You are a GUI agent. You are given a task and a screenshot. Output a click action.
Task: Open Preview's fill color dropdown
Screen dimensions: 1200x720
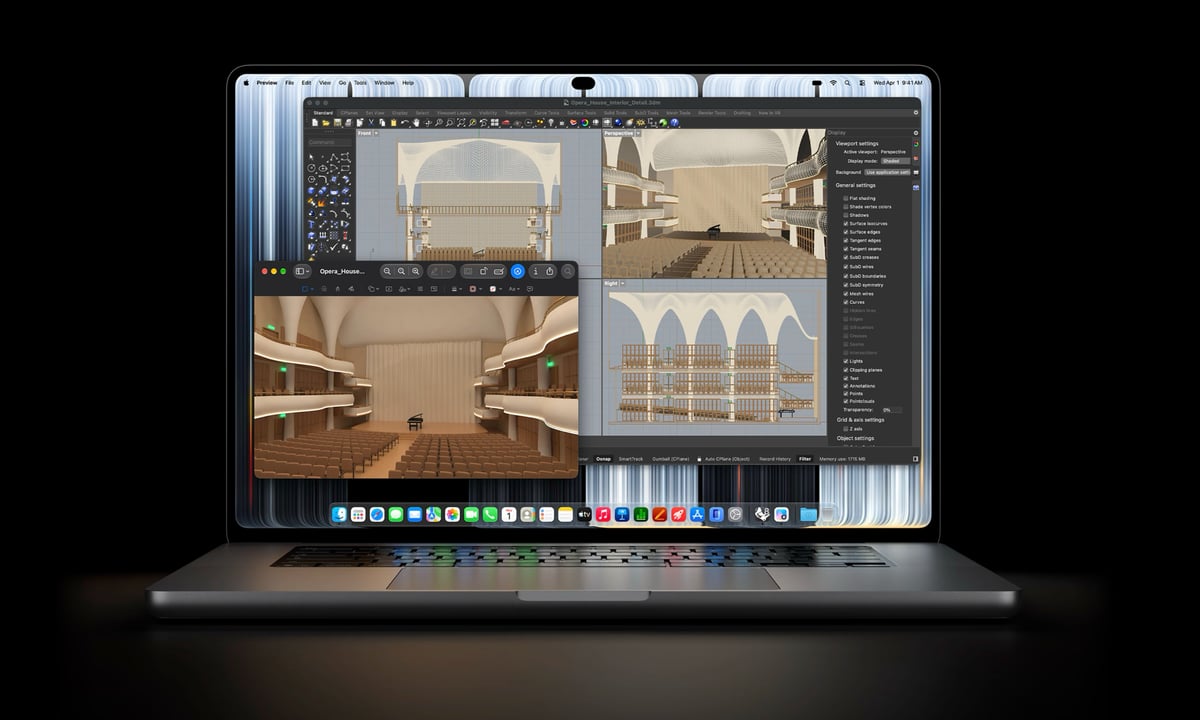point(495,289)
